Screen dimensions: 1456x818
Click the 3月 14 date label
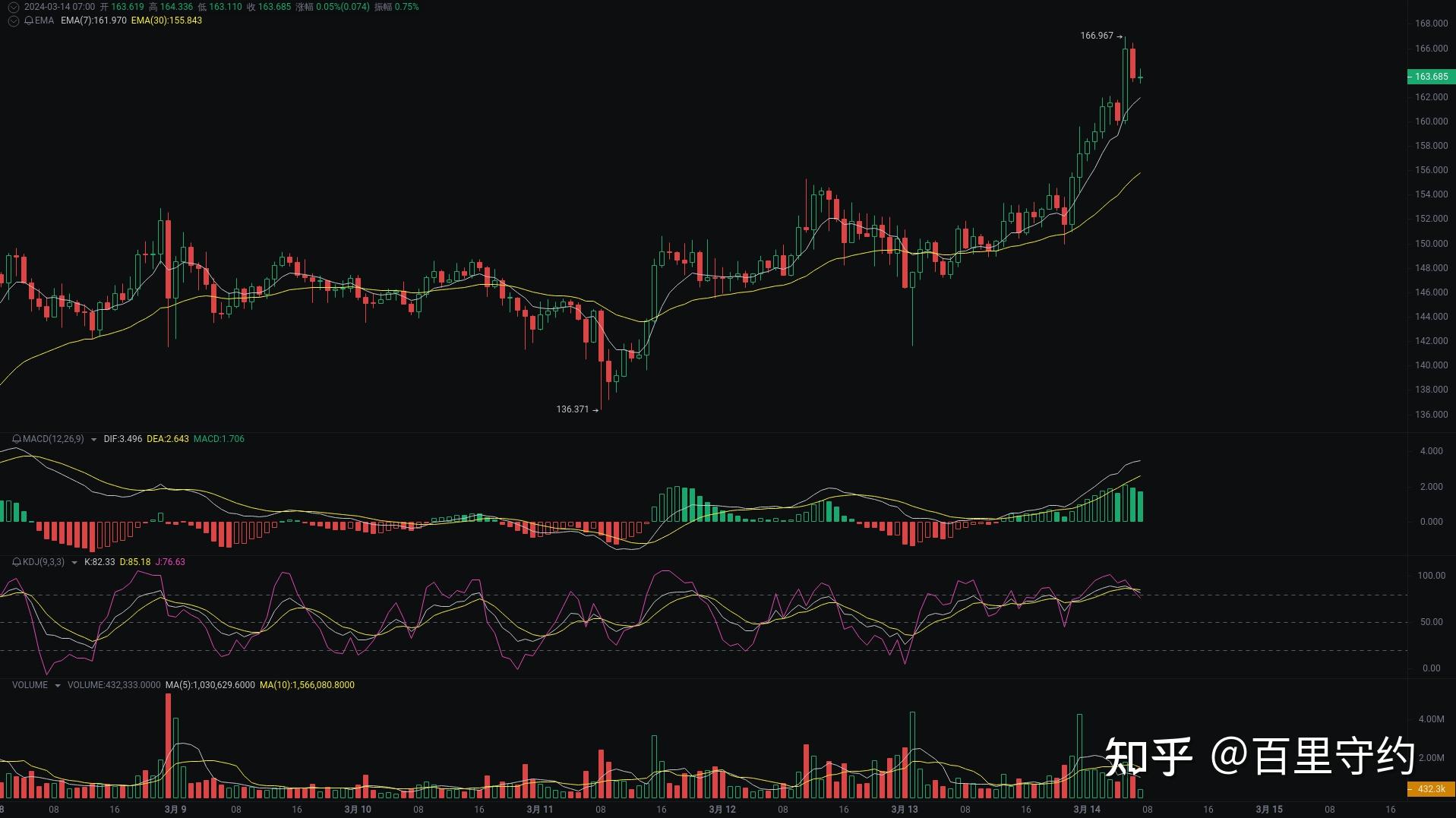tap(1087, 810)
